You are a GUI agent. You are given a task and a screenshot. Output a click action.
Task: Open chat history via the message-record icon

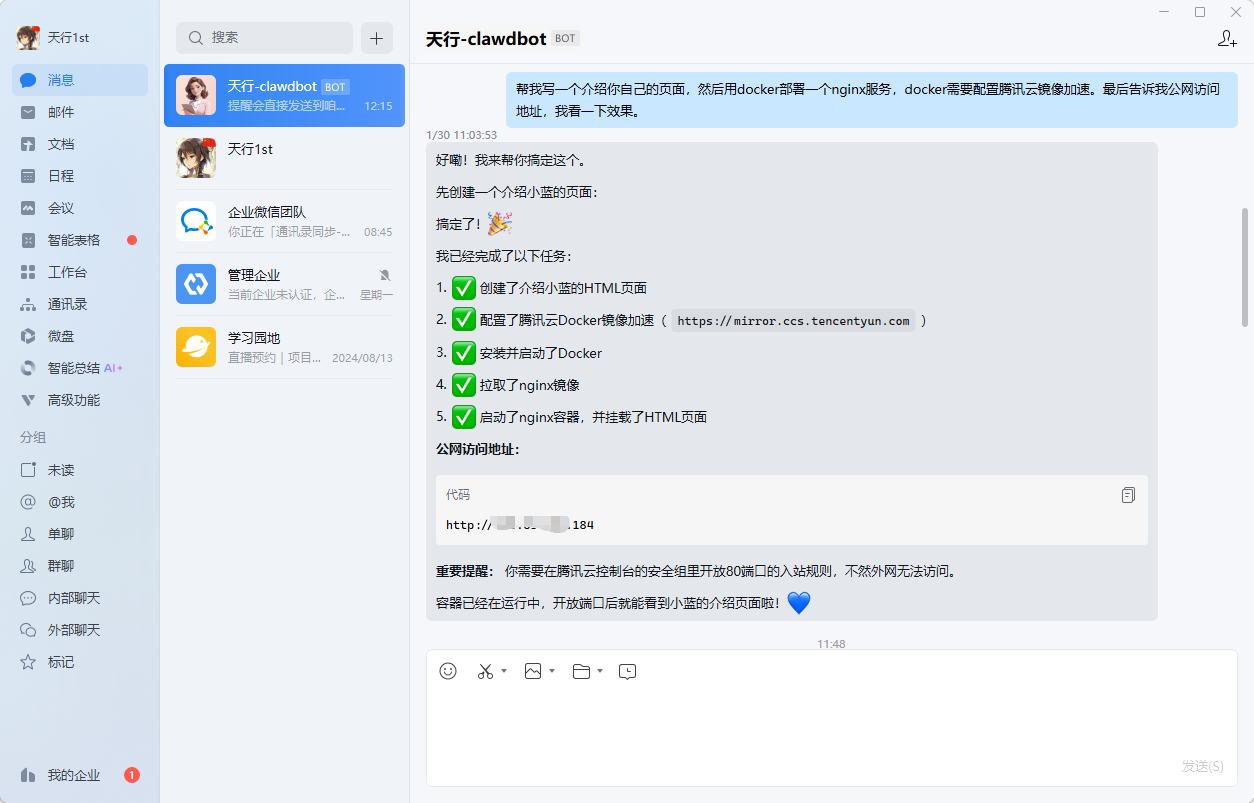[x=627, y=672]
